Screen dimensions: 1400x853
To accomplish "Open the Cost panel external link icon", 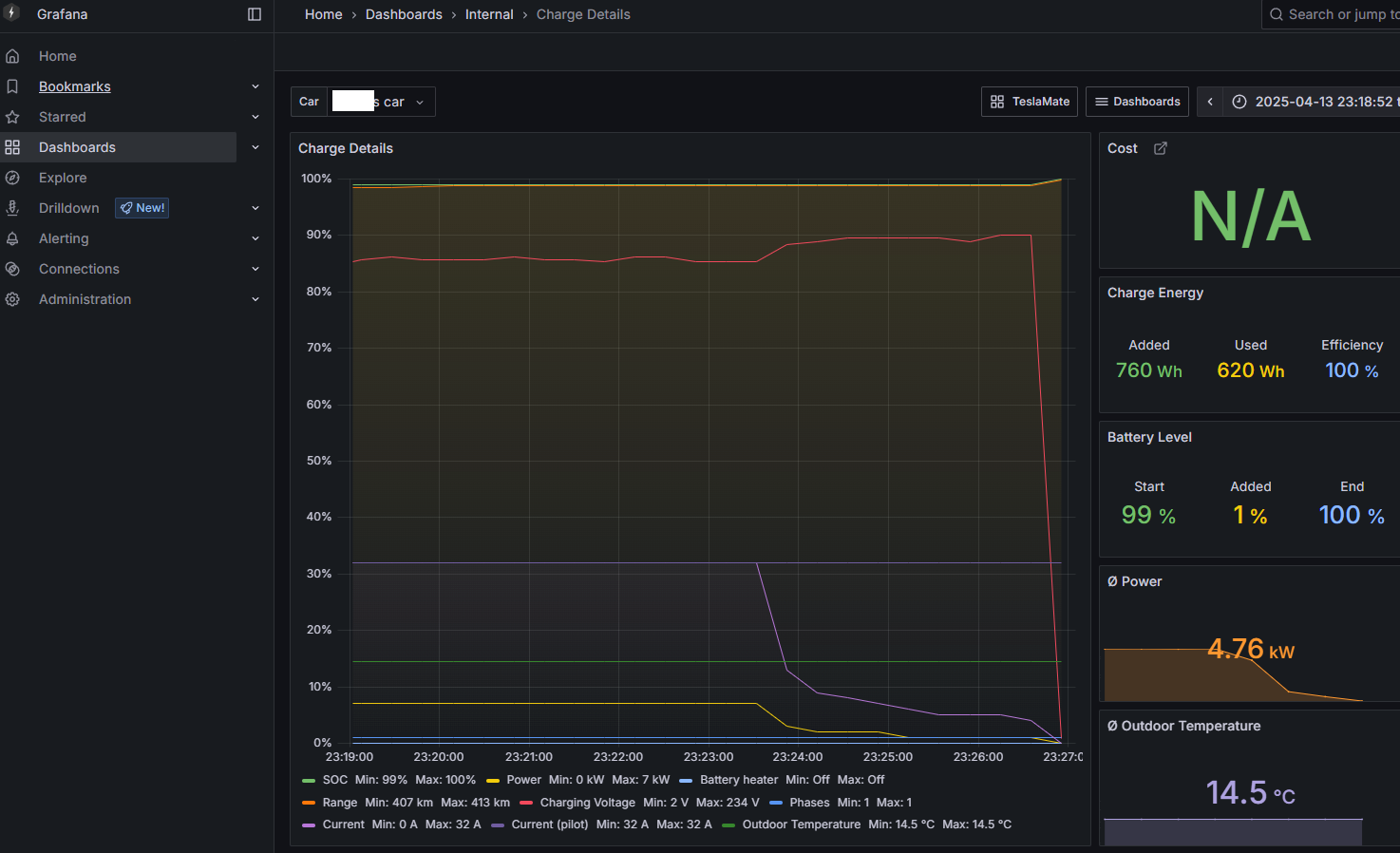I will pos(1160,148).
